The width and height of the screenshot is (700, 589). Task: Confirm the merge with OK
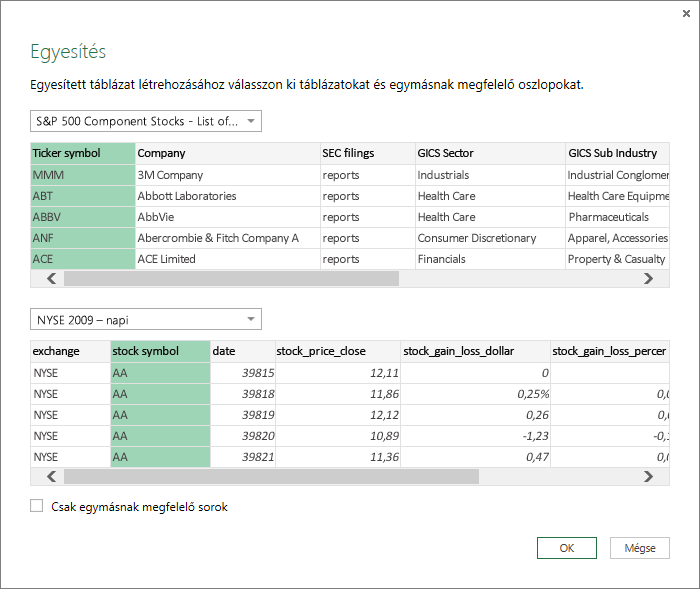tap(567, 548)
